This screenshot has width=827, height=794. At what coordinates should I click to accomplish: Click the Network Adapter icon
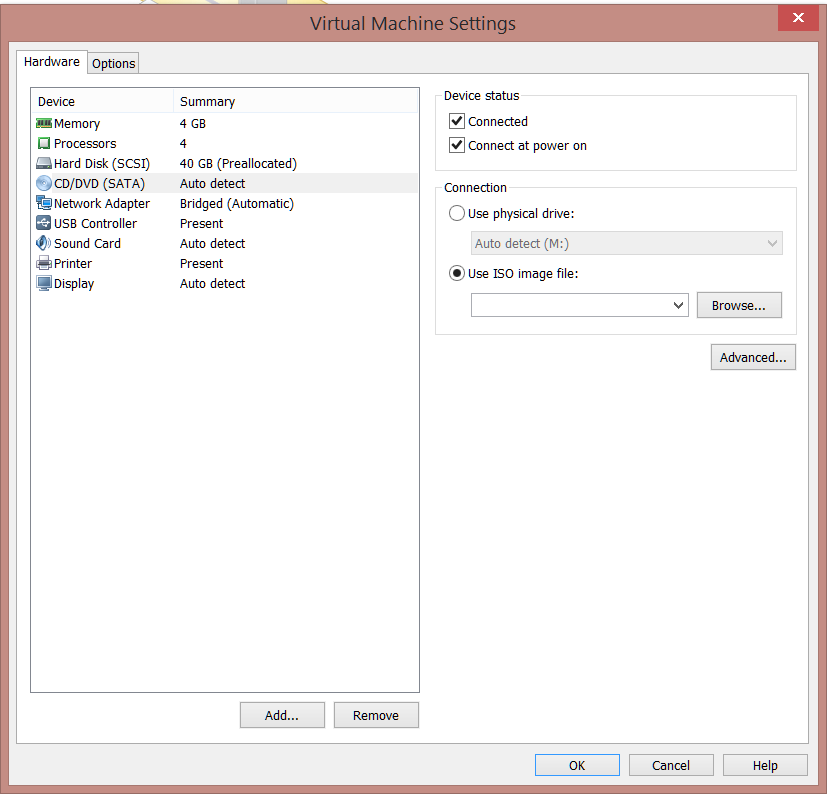pyautogui.click(x=44, y=203)
